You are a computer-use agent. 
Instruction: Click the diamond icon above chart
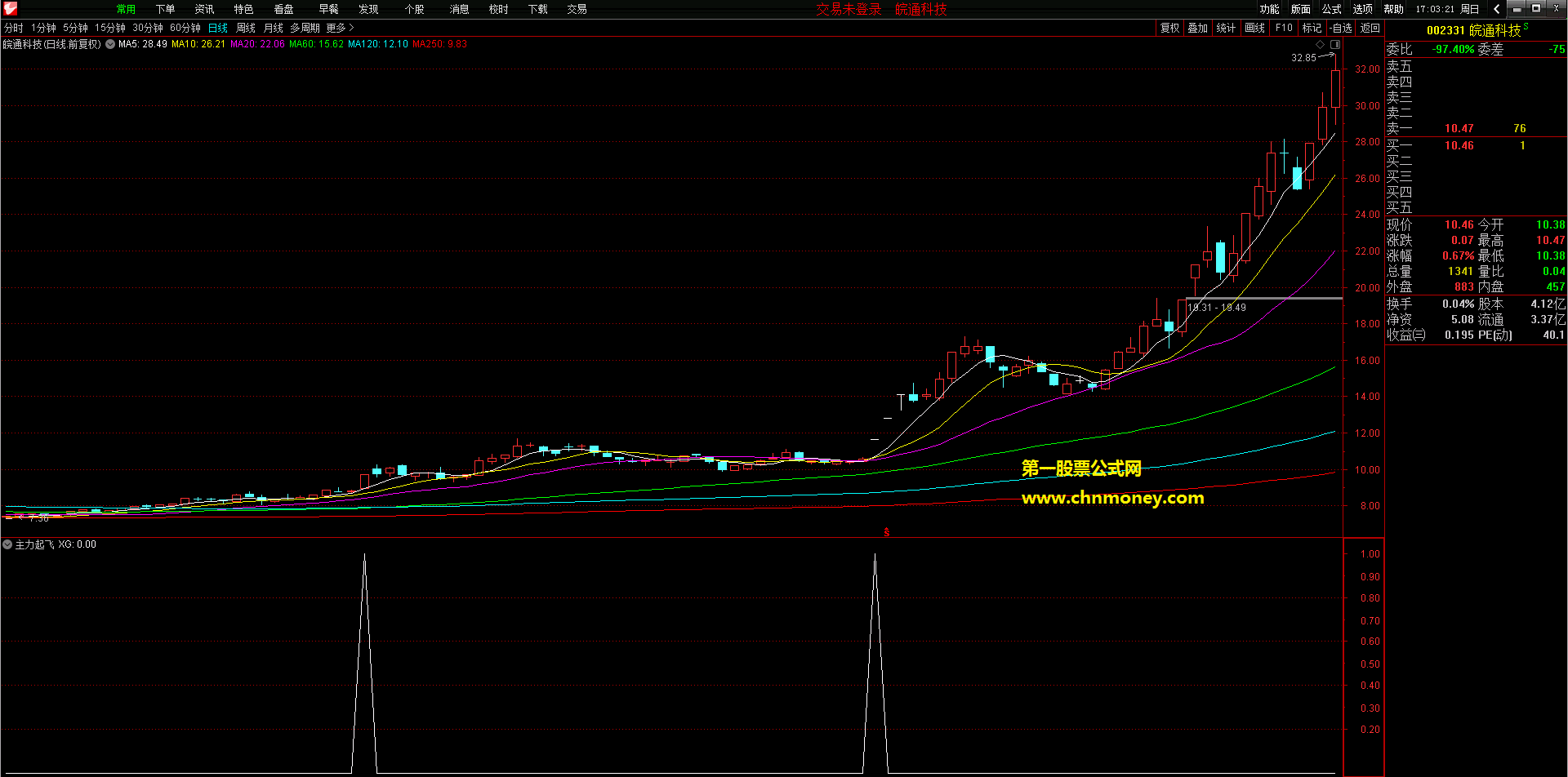(1320, 44)
